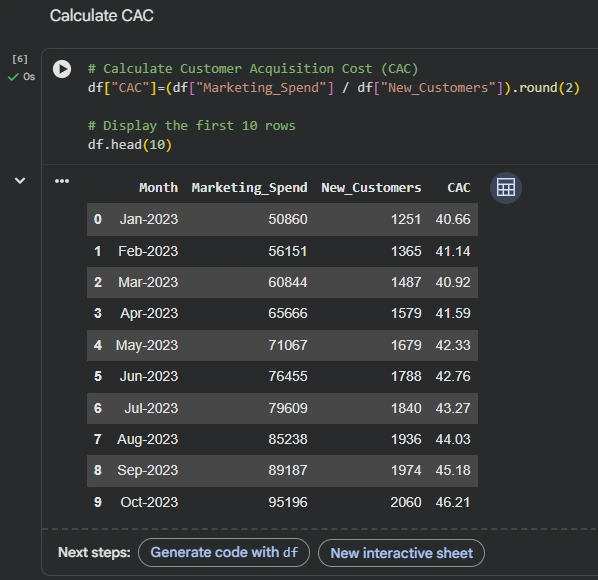Screen dimensions: 598x580
Task: Click the Month column header
Action: pos(159,188)
